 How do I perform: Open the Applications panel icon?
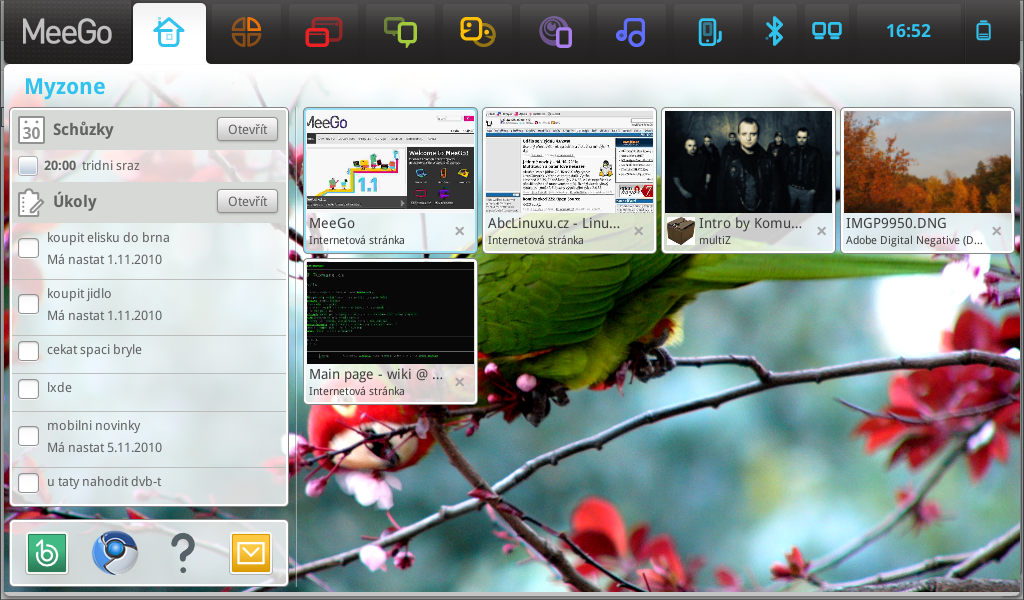[x=247, y=31]
